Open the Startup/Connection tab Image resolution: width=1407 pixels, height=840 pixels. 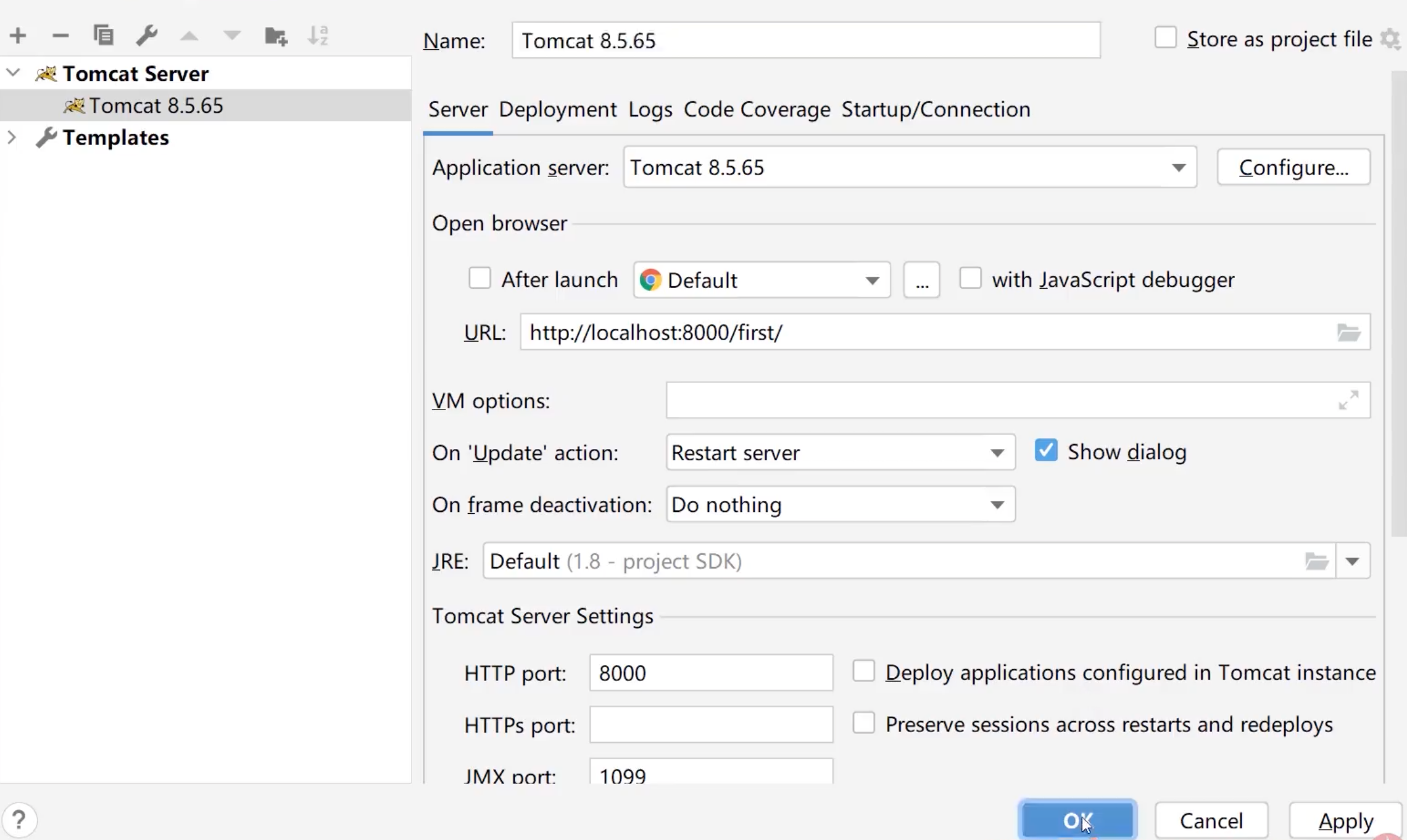936,110
